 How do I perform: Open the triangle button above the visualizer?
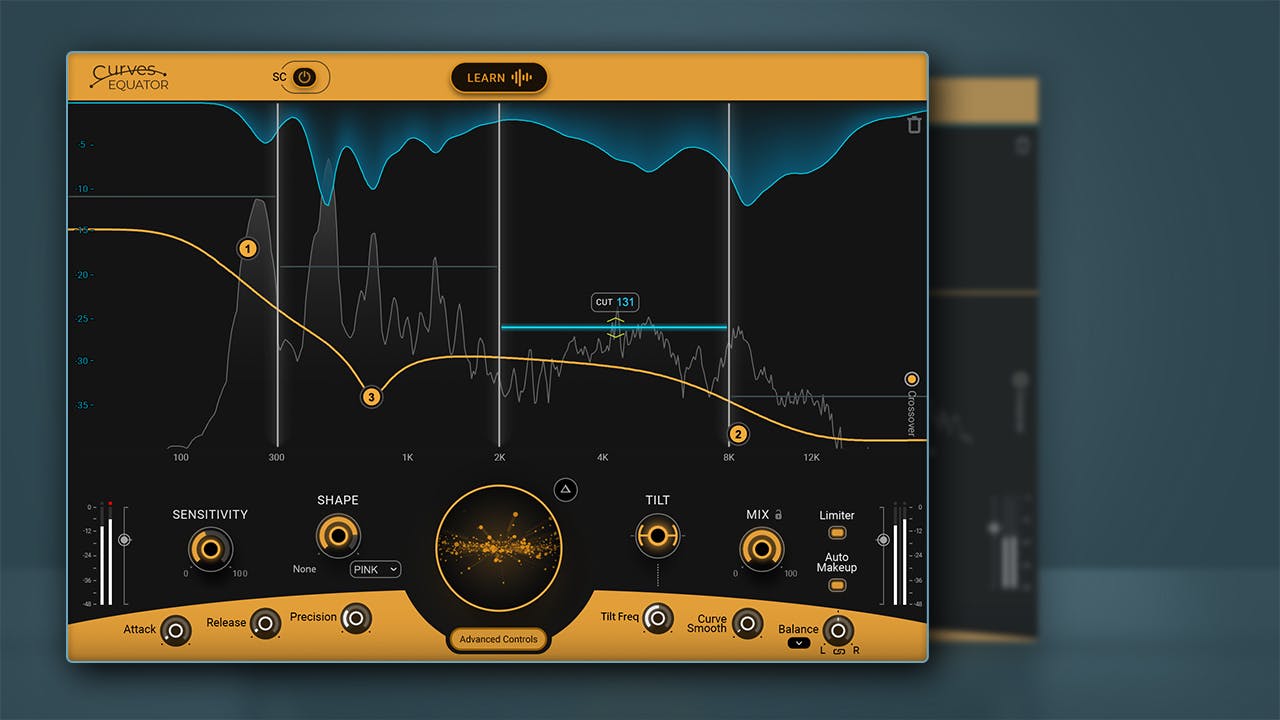(x=564, y=489)
